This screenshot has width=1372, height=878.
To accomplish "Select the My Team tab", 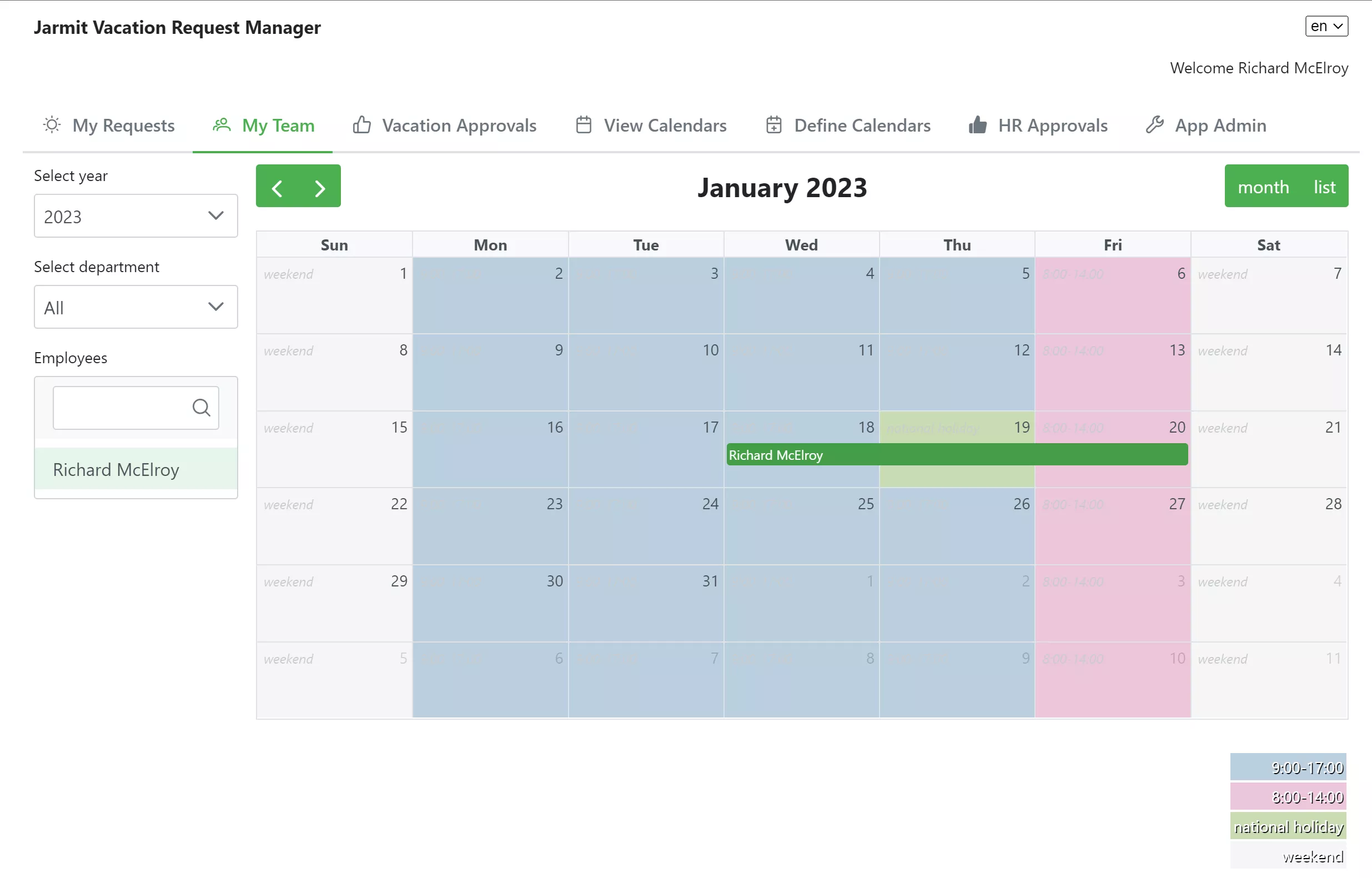I will click(x=278, y=125).
